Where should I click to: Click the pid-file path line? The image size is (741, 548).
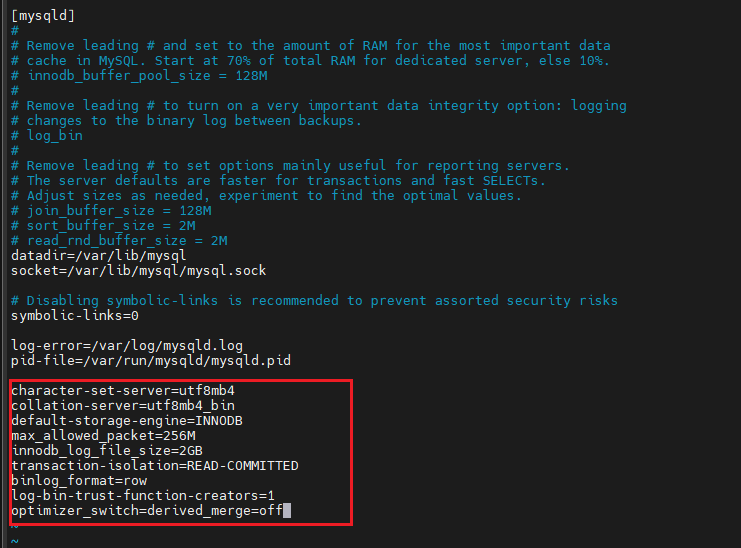151,361
